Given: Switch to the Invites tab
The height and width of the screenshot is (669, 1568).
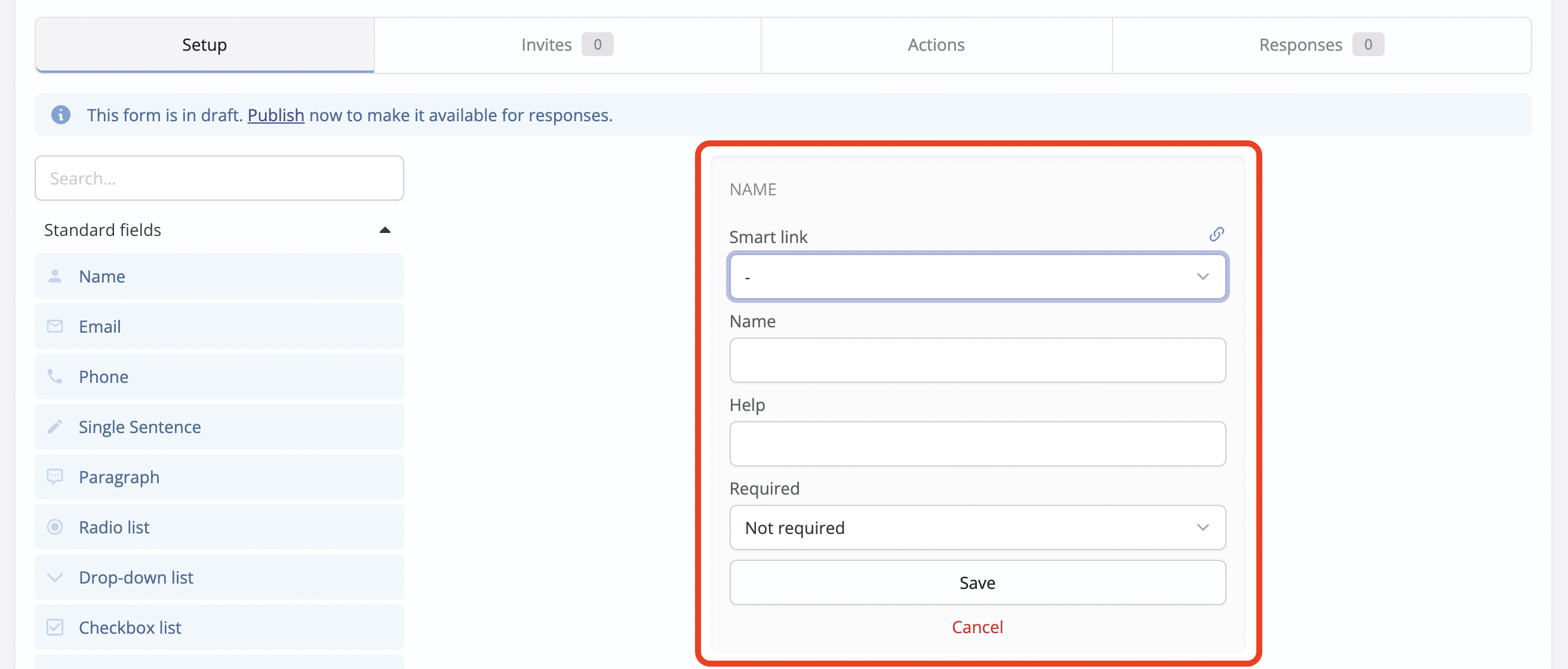Looking at the screenshot, I should tap(566, 45).
